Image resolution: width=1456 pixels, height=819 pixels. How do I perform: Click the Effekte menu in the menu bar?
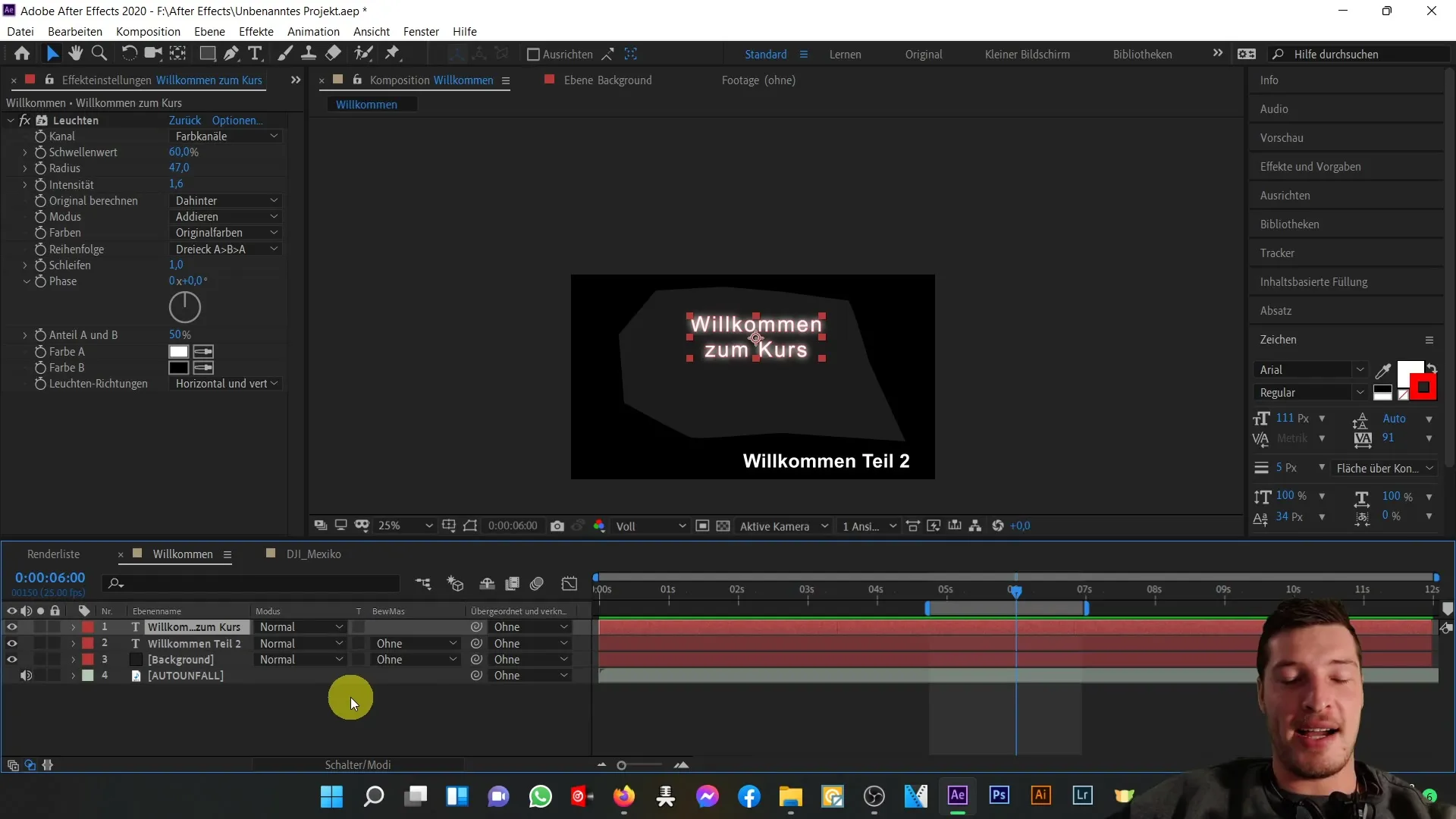256,31
